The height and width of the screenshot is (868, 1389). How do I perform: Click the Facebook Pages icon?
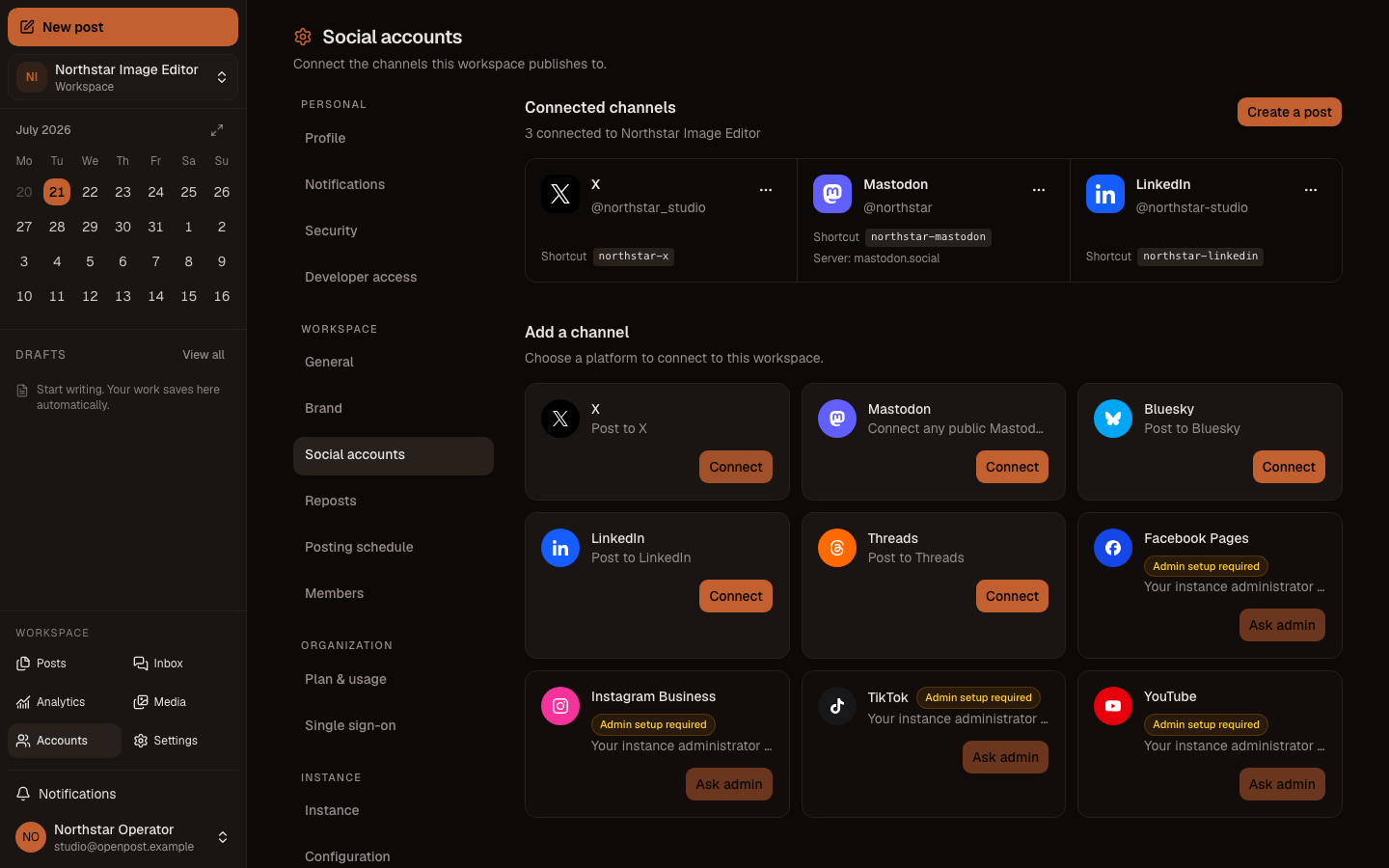tap(1113, 548)
